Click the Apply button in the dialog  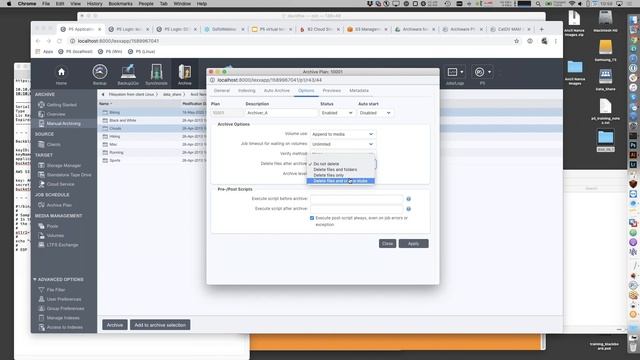[x=413, y=244]
